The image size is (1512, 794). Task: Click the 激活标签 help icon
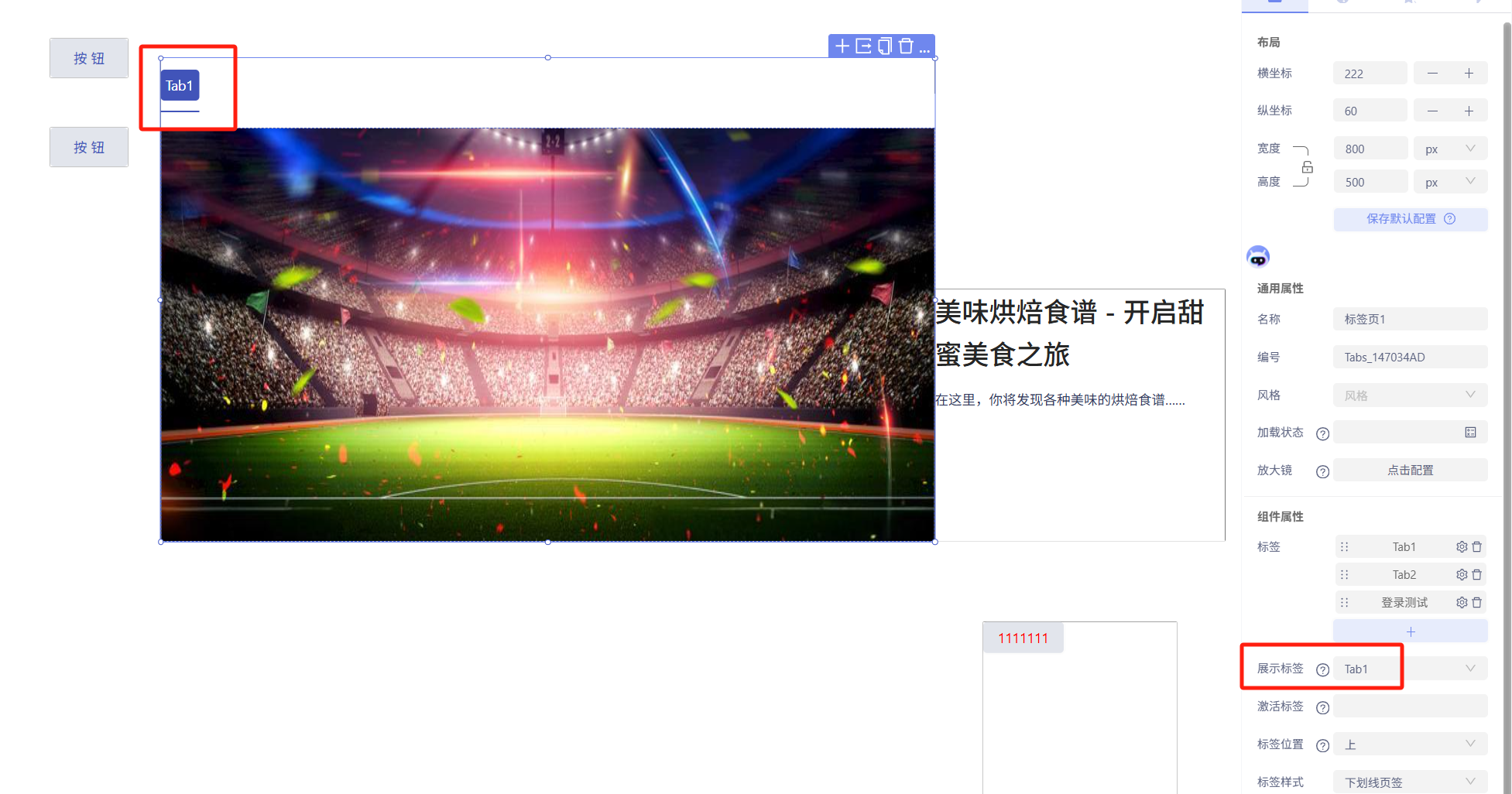(x=1322, y=707)
